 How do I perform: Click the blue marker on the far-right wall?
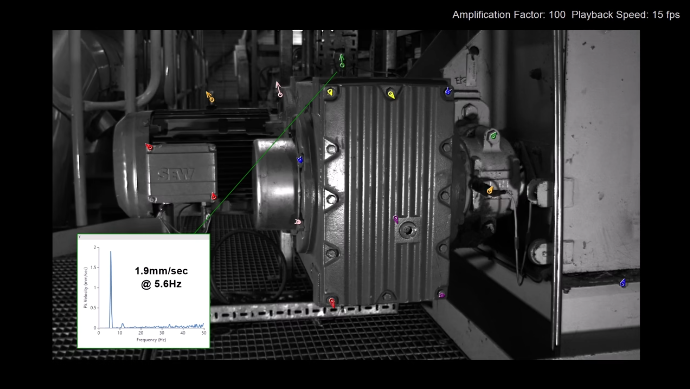(x=623, y=283)
